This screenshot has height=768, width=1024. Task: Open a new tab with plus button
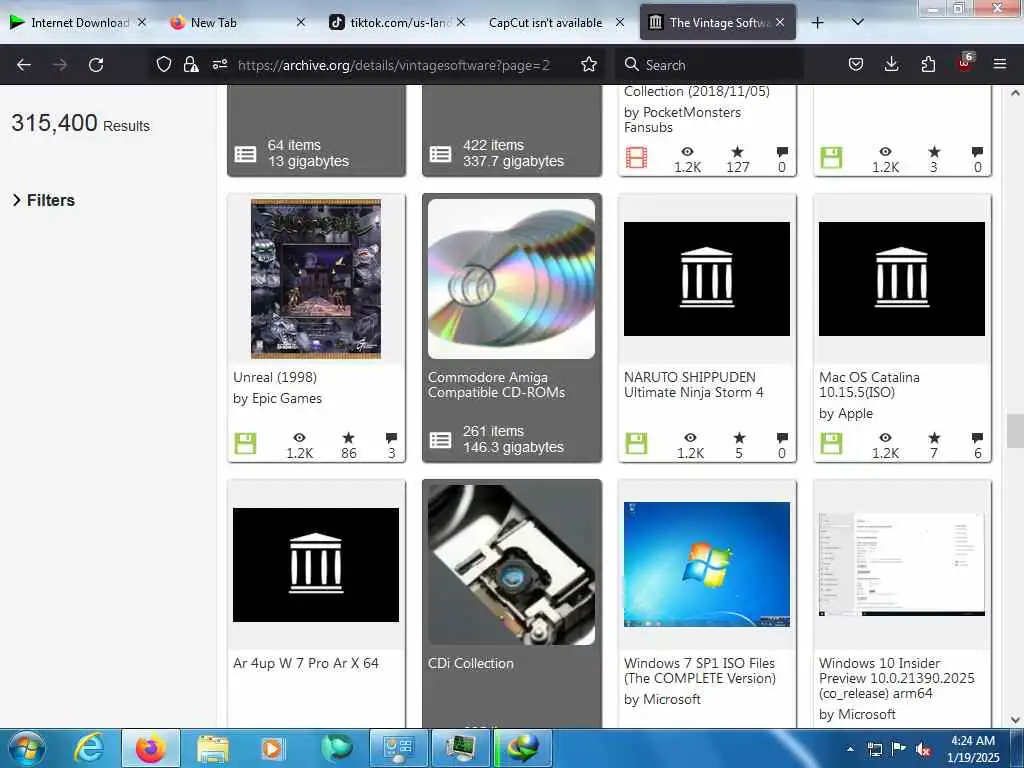(x=817, y=23)
